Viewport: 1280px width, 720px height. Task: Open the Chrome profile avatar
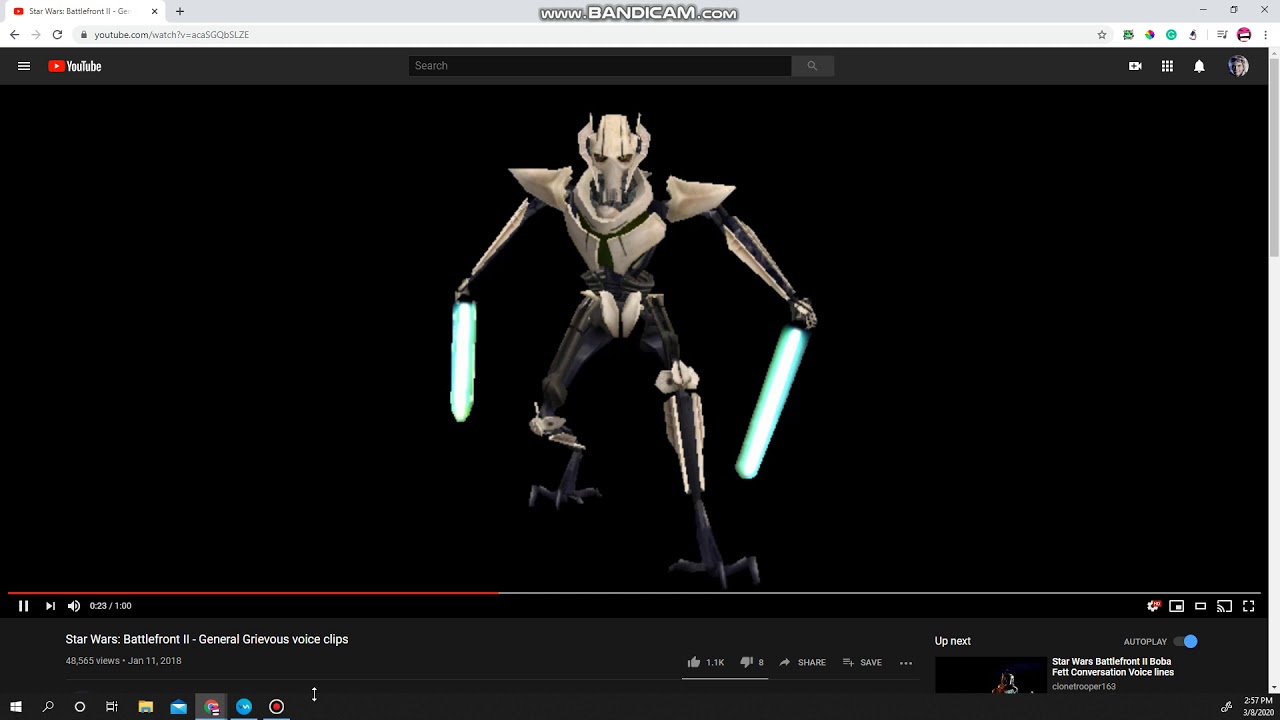[x=1244, y=34]
